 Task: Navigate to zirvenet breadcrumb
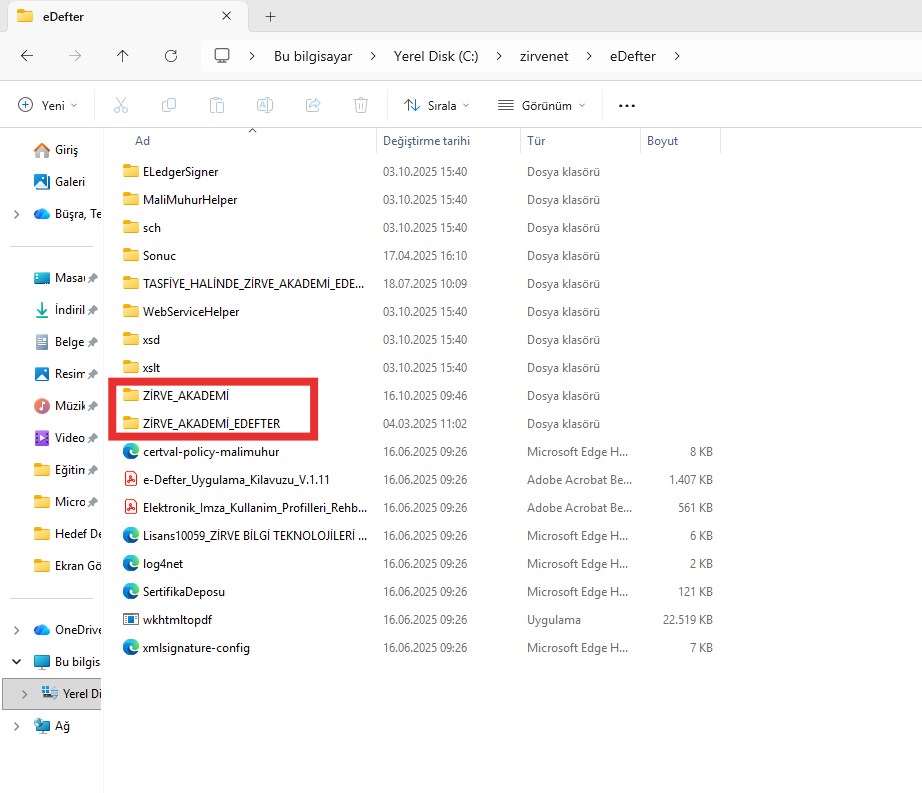(544, 56)
